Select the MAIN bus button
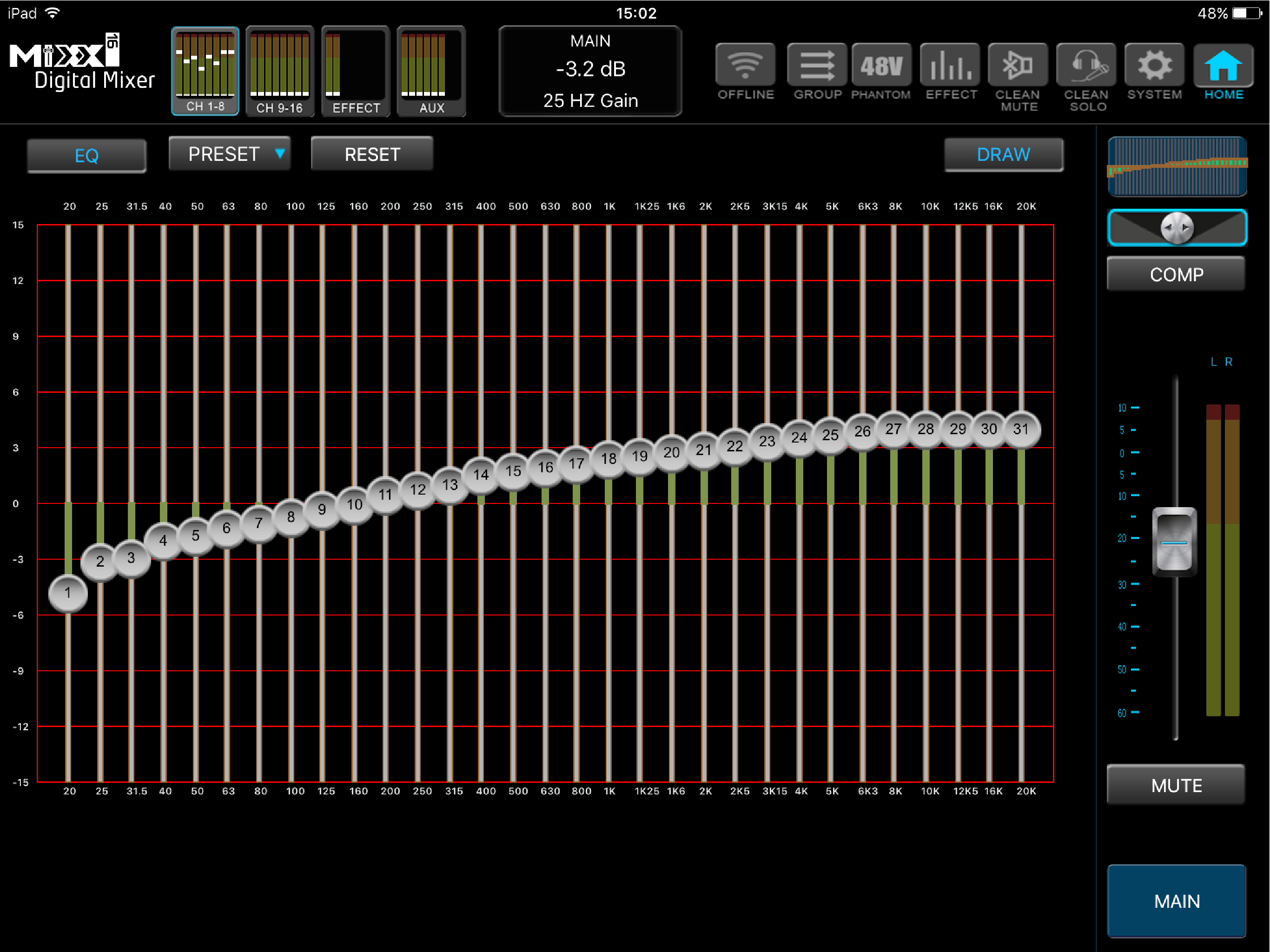 pos(1177,901)
